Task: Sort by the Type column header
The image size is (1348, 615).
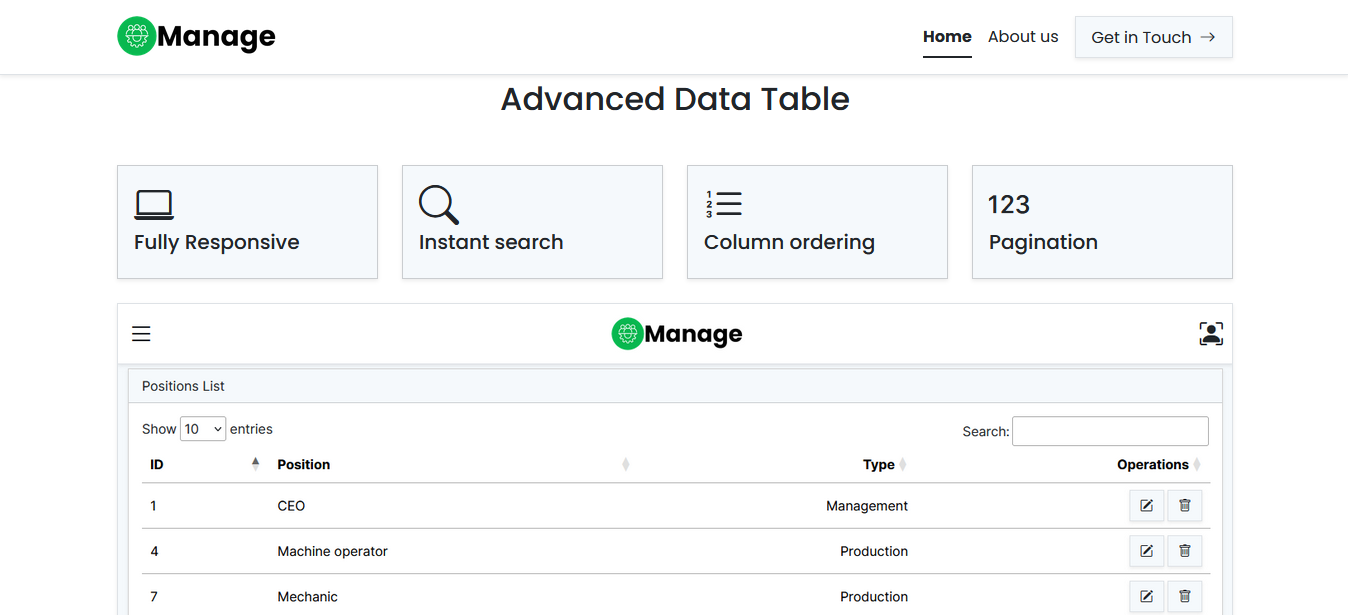Action: coord(878,465)
